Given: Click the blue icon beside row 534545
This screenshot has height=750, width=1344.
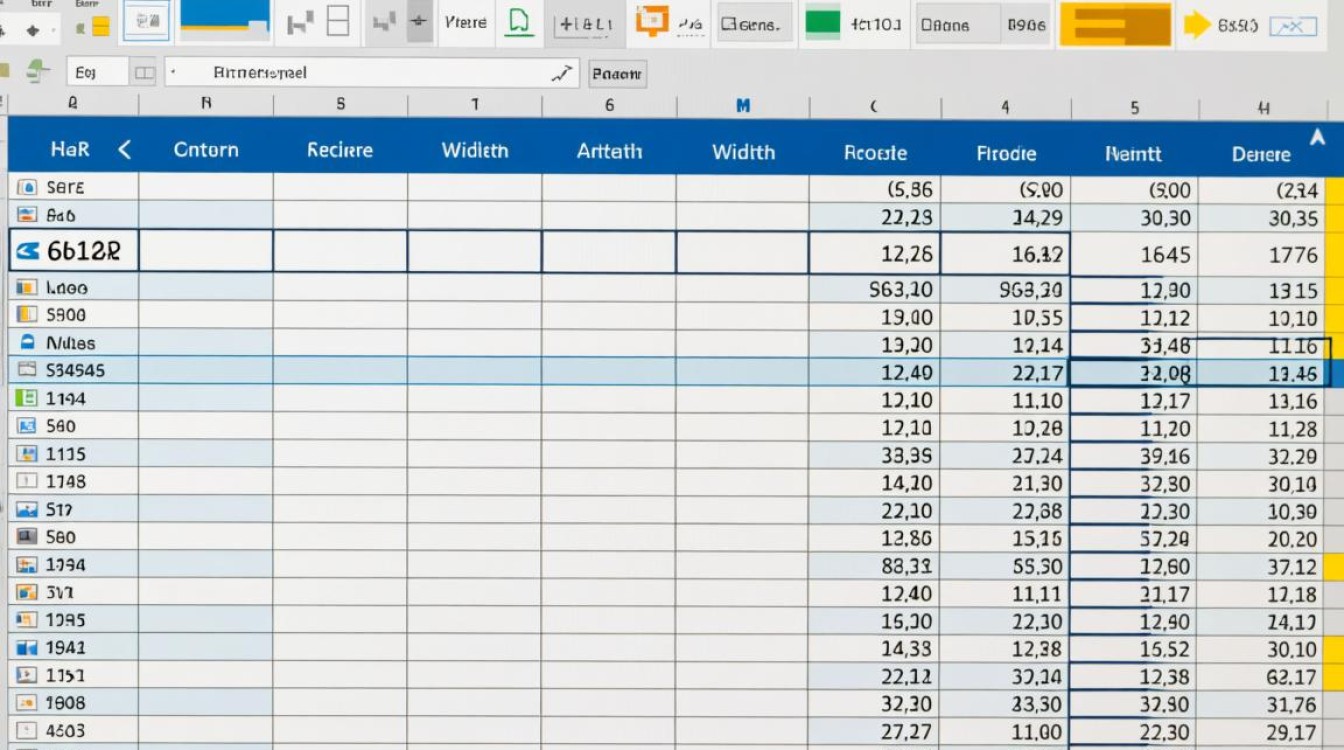Looking at the screenshot, I should coord(27,370).
